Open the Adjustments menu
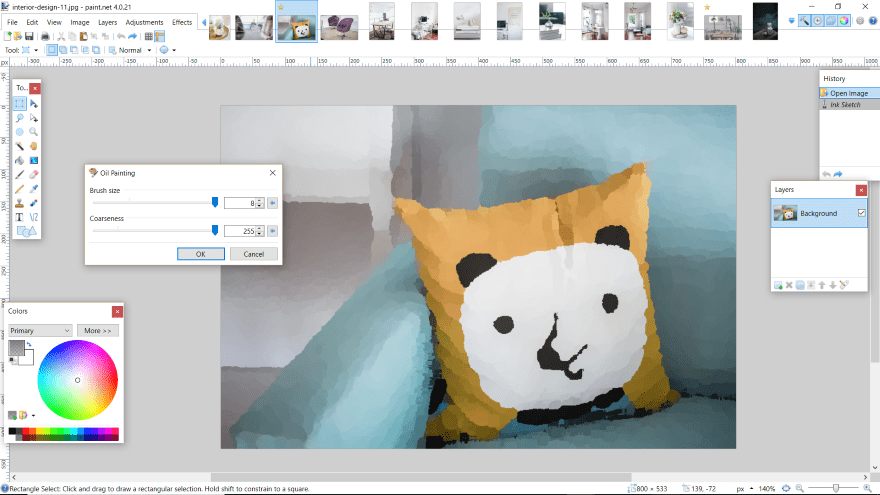This screenshot has width=880, height=495. [145, 21]
